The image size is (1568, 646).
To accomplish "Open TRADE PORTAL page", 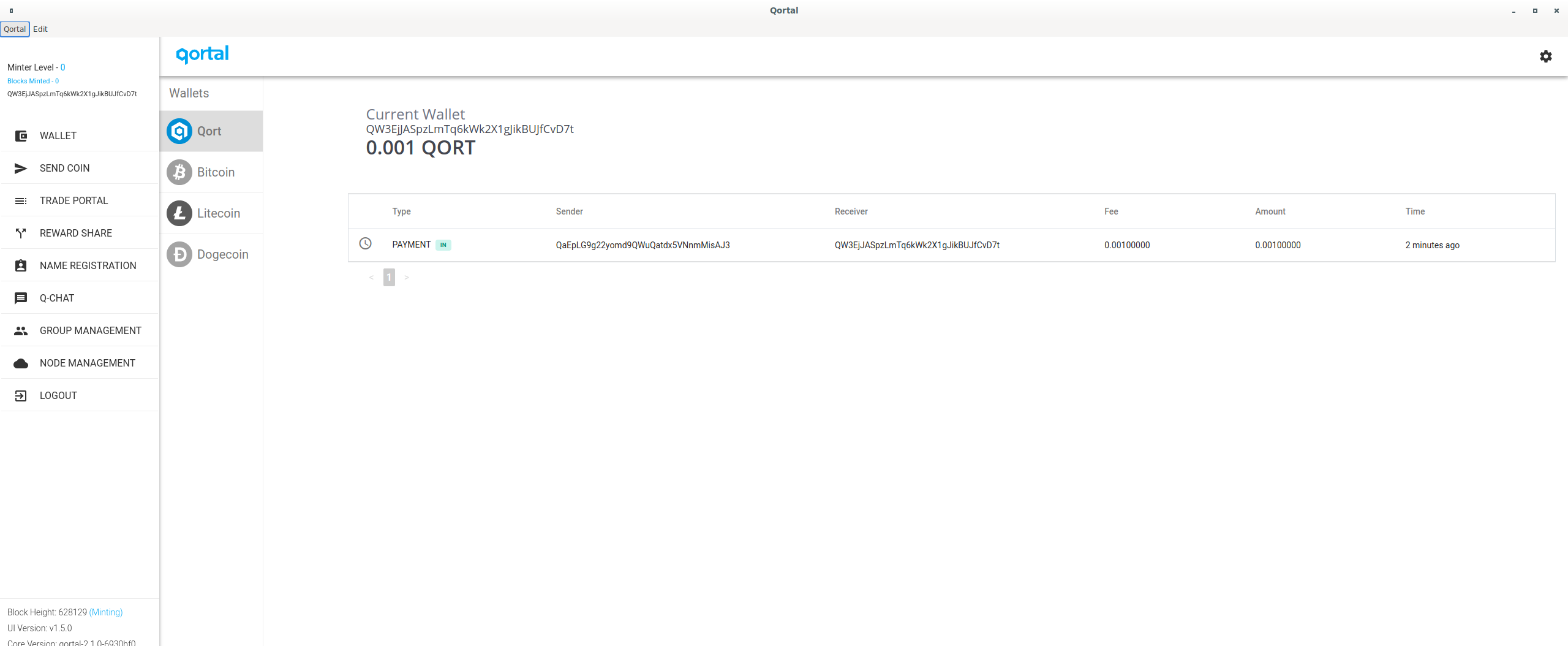I will point(80,201).
